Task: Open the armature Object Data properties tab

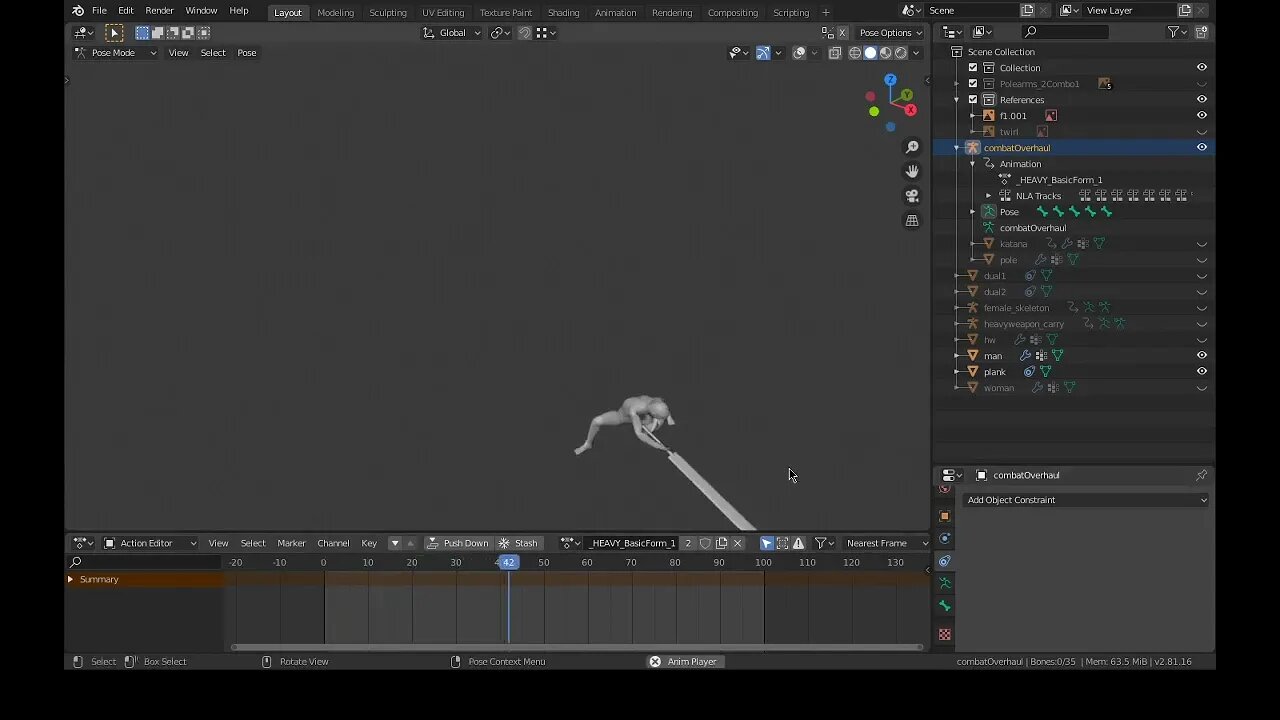Action: [x=944, y=583]
